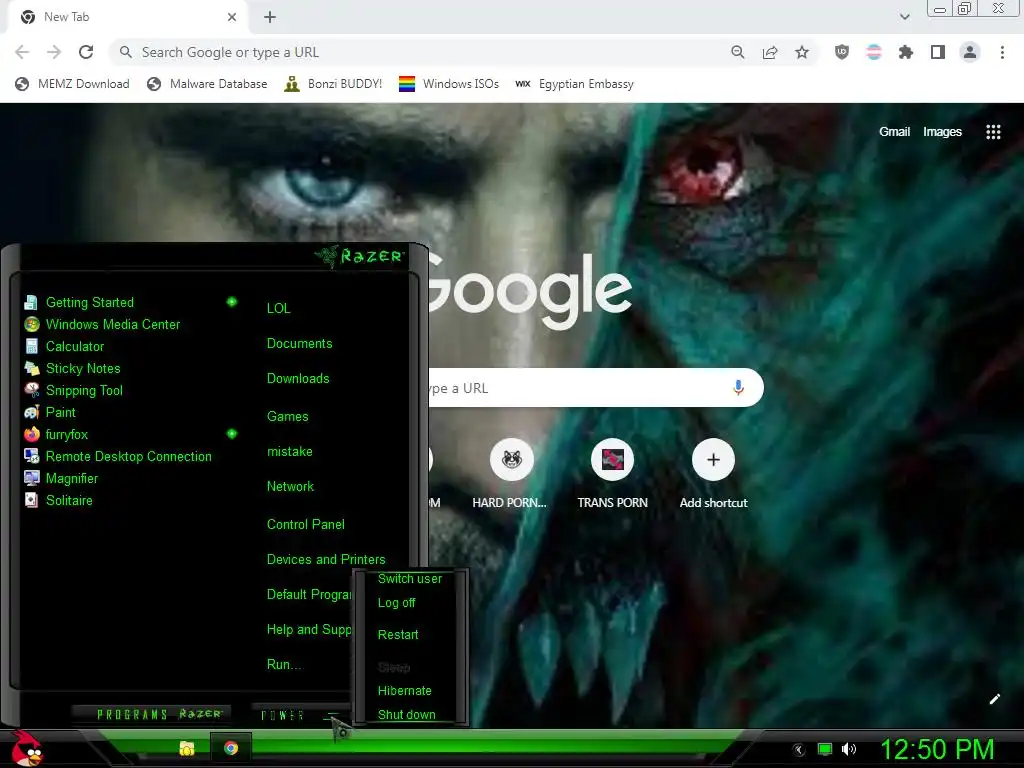
Task: Bookmark this tab with the star icon
Action: (x=802, y=52)
